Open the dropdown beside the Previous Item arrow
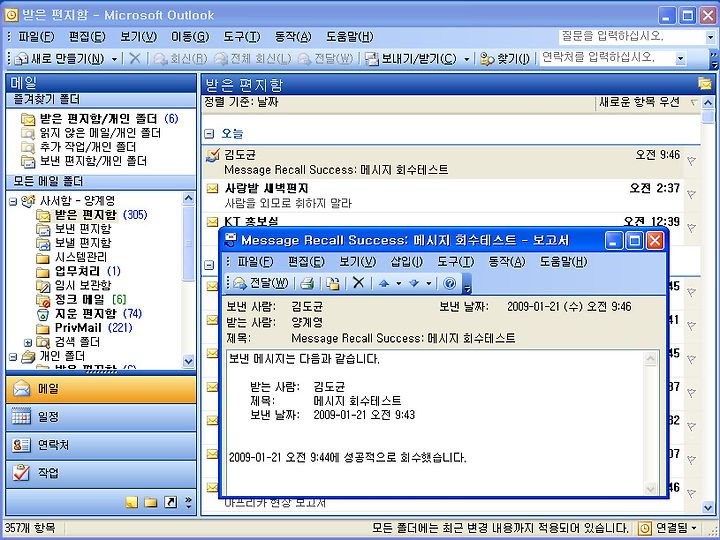The height and width of the screenshot is (540, 720). point(398,283)
